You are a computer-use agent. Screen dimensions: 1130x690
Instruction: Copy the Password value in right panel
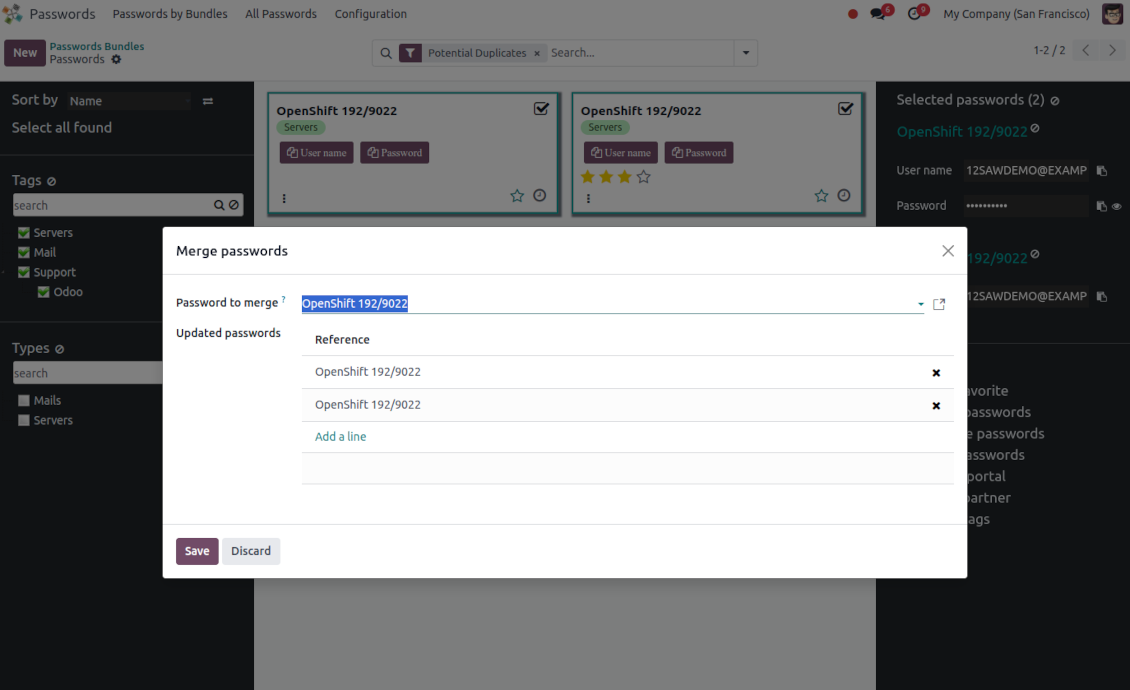(x=1101, y=206)
